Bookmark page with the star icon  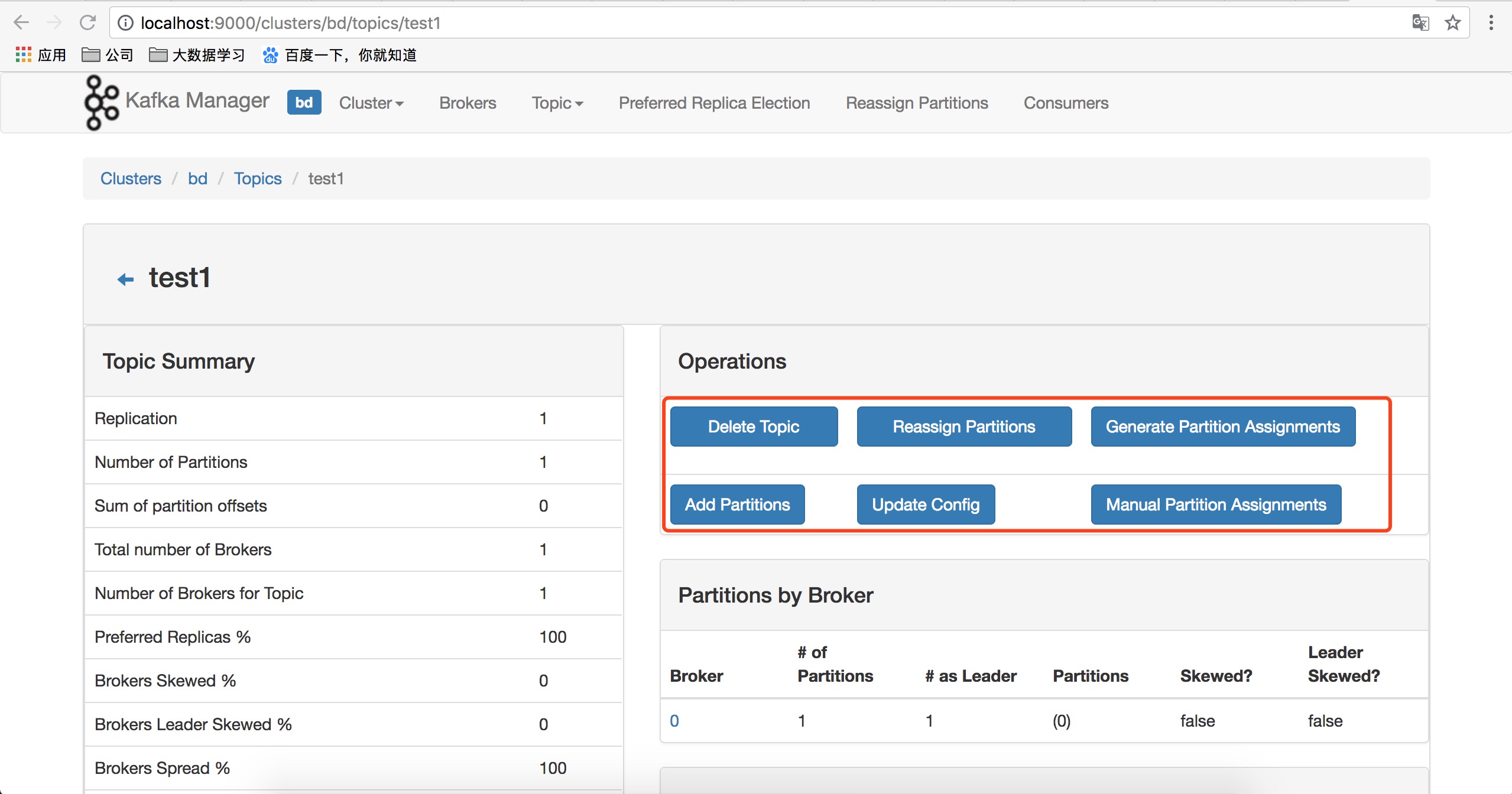click(1452, 23)
